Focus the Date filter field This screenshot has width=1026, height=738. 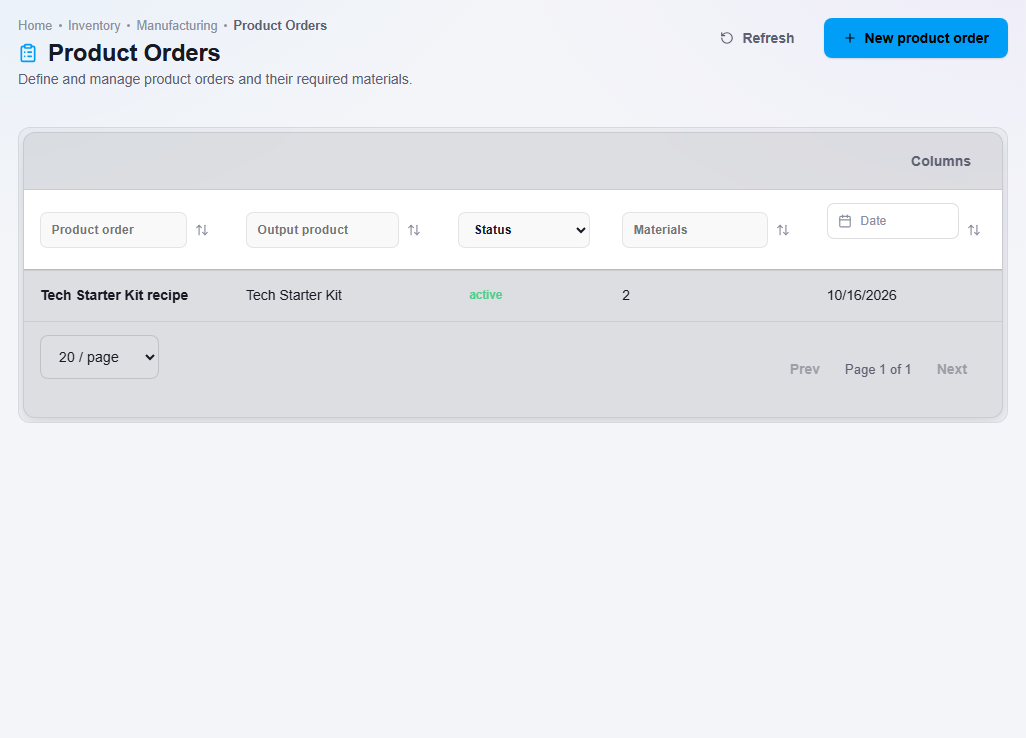click(x=893, y=221)
